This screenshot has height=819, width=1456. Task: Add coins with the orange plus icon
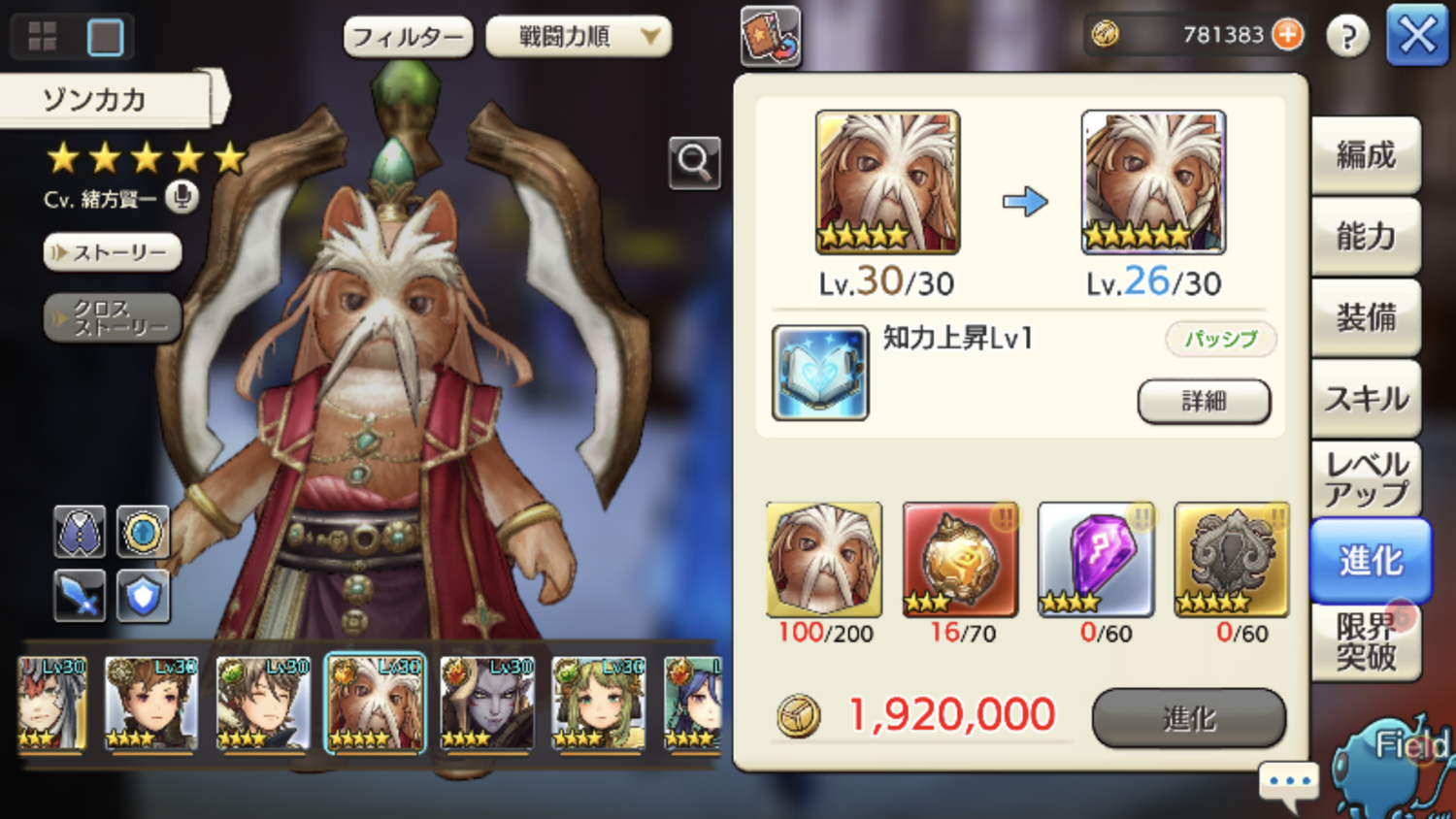1287,35
